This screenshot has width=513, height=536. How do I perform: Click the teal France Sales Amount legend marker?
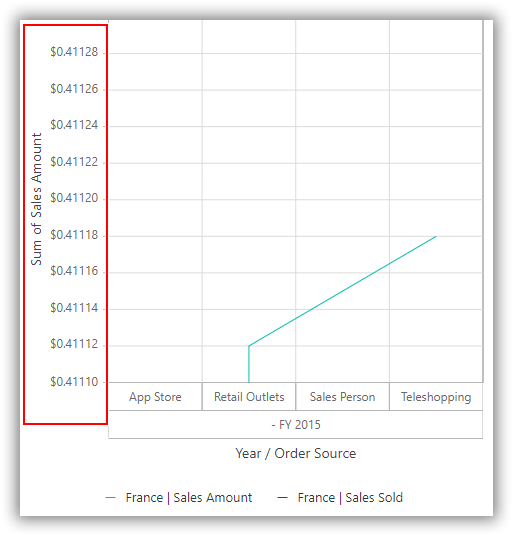point(110,498)
